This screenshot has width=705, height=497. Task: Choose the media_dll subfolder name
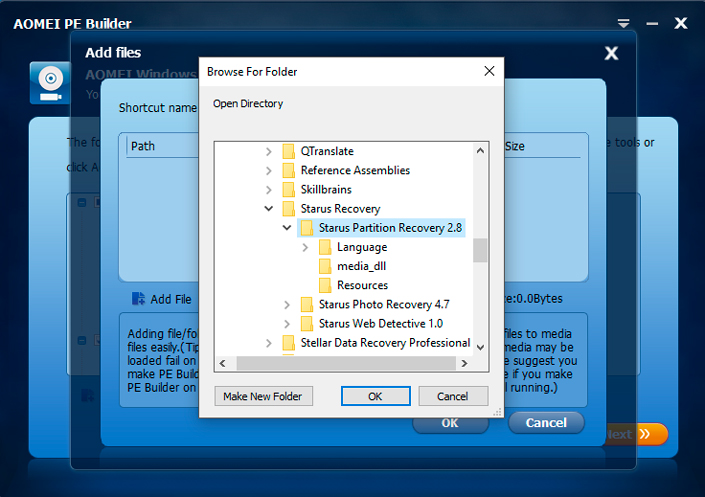(361, 266)
